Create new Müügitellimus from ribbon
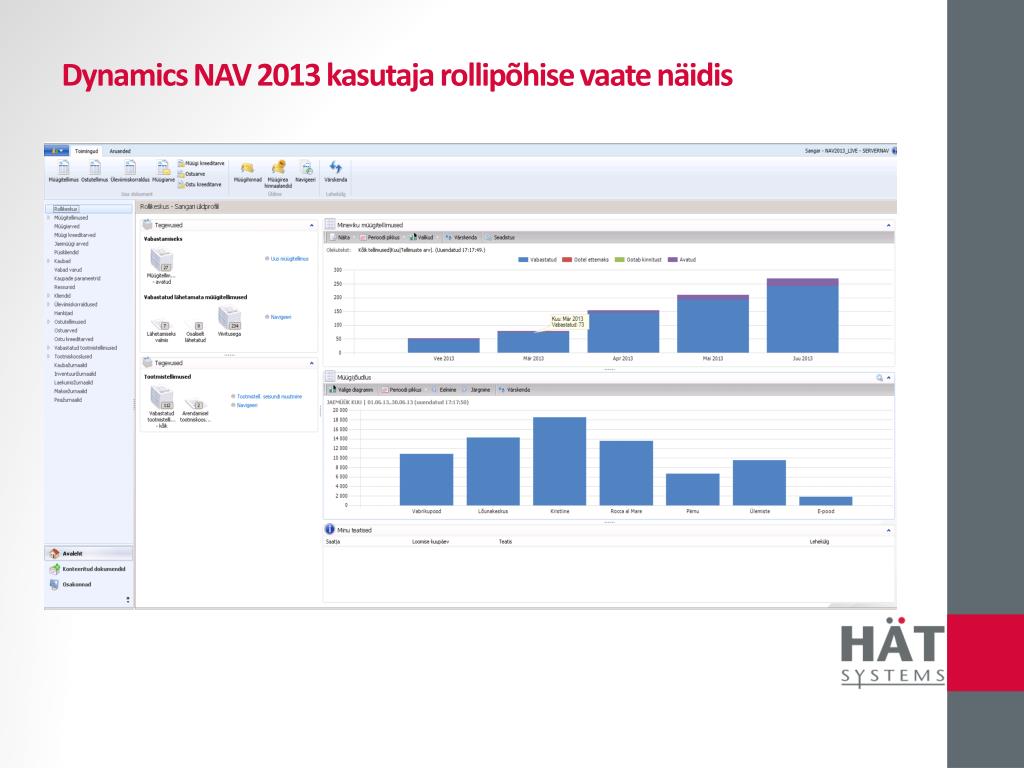This screenshot has height=768, width=1024. coord(63,172)
